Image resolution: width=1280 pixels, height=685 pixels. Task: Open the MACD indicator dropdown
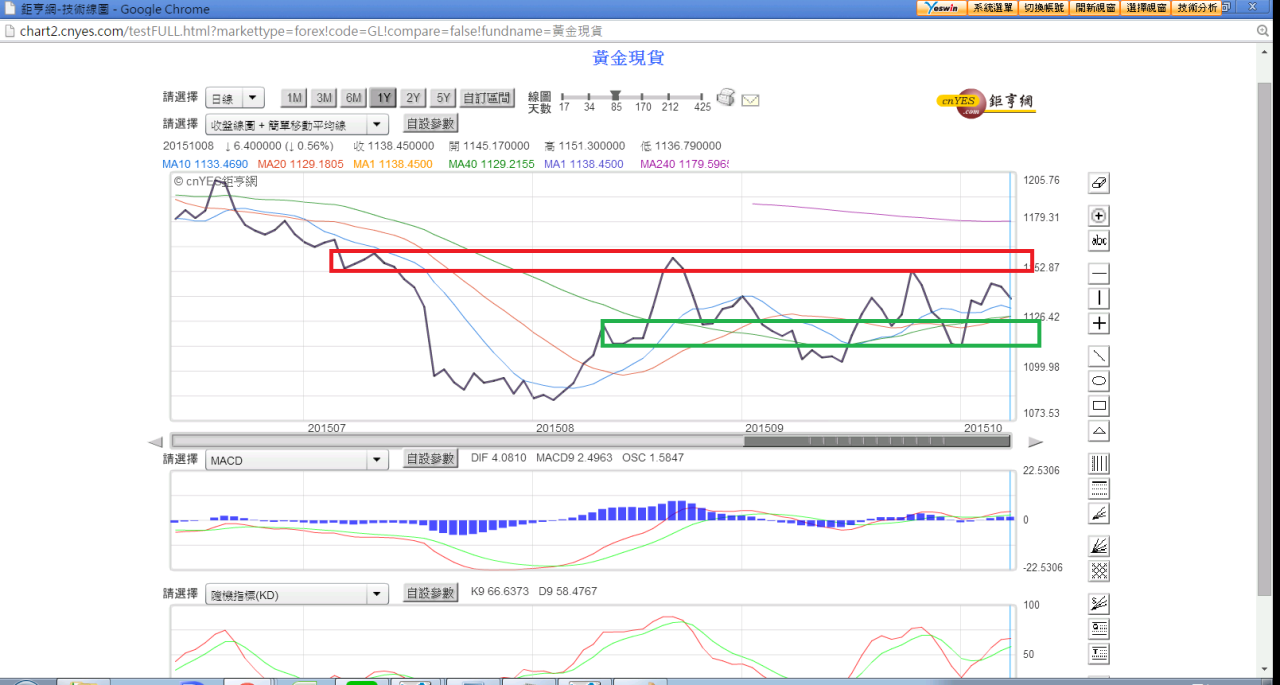click(x=297, y=460)
